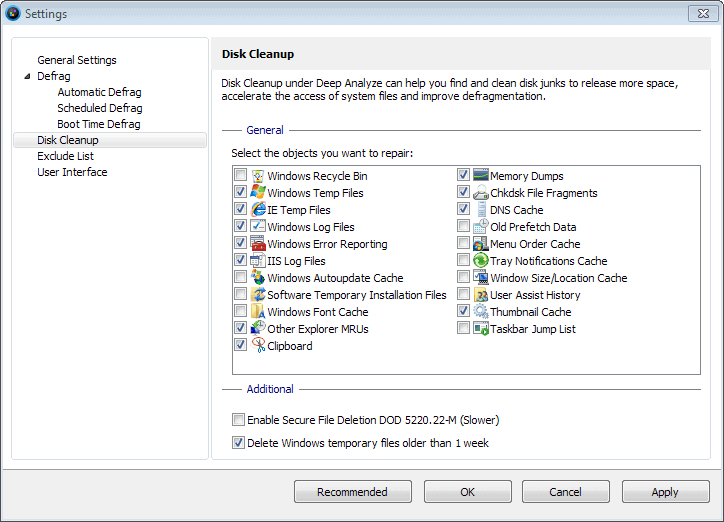The width and height of the screenshot is (724, 522).
Task: Click the Windows Error Reporting toolbox icon
Action: (x=258, y=244)
